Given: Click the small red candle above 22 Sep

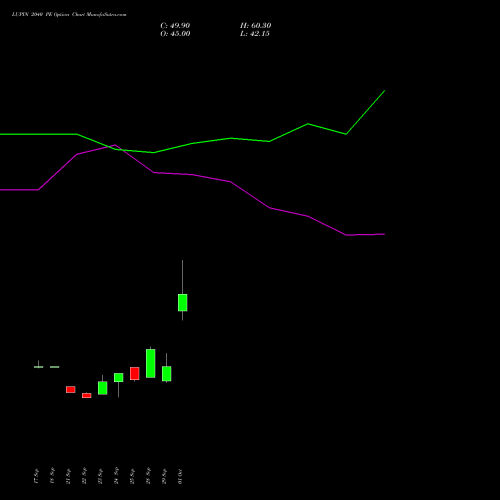Looking at the screenshot, I should click(x=86, y=395).
